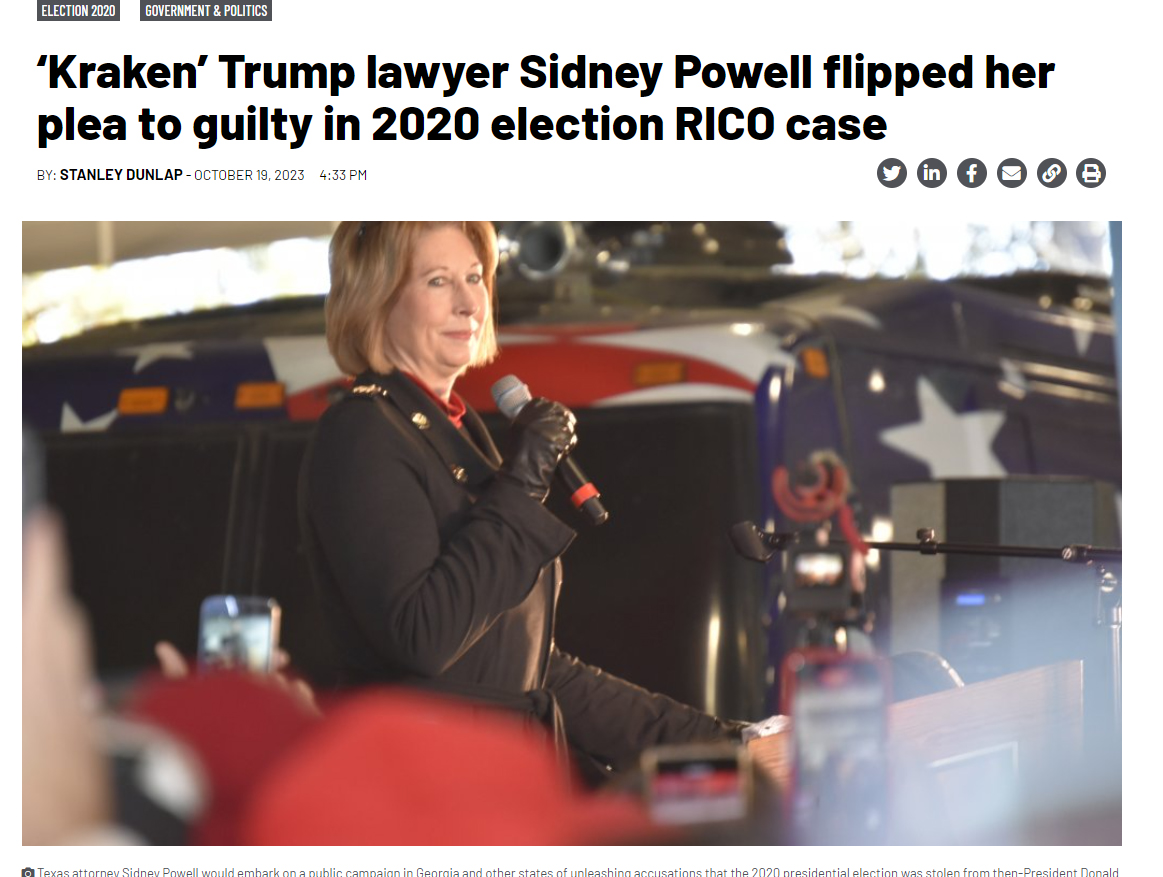Open the Election 2020 category tag

(79, 10)
